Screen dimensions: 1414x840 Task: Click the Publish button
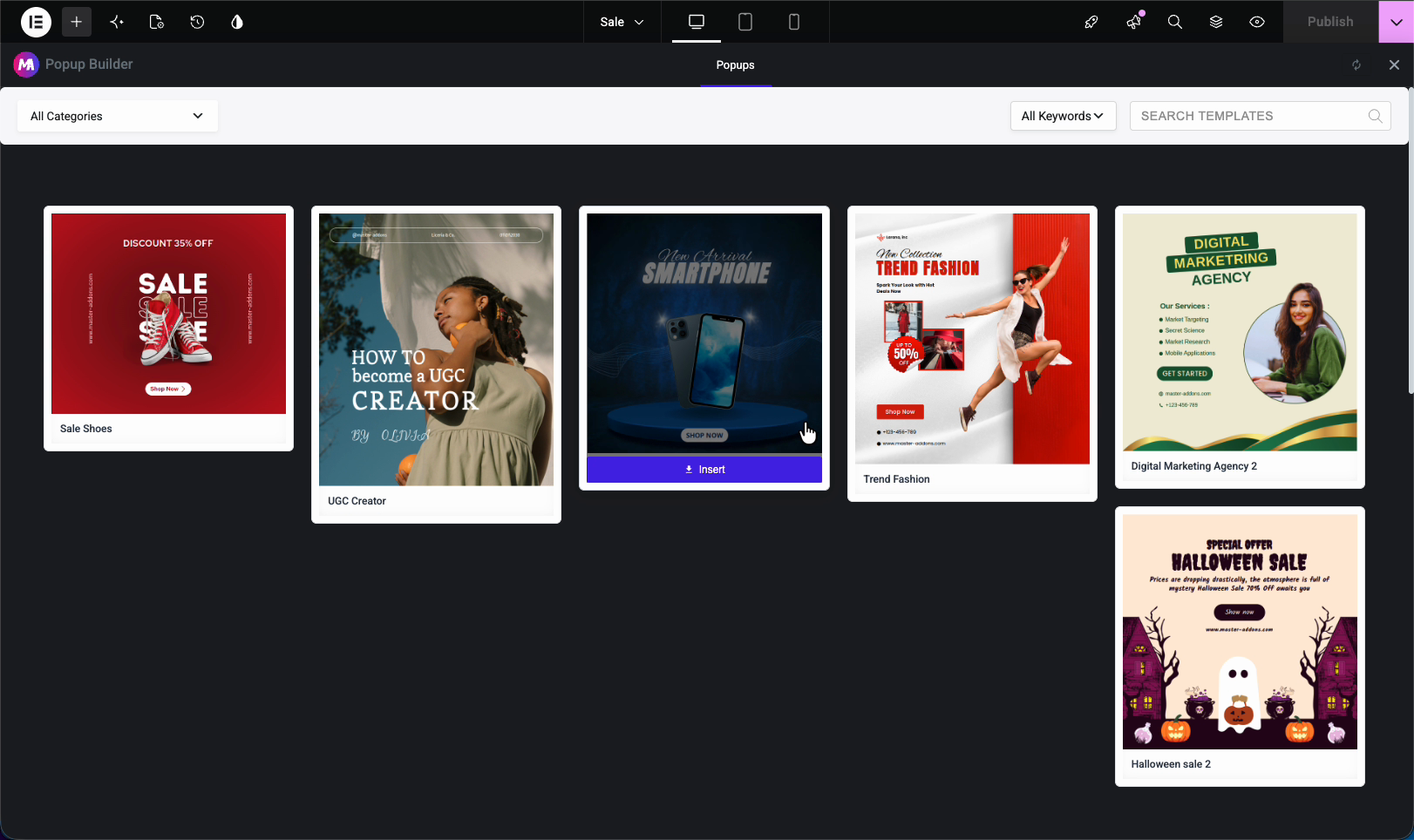(x=1330, y=22)
